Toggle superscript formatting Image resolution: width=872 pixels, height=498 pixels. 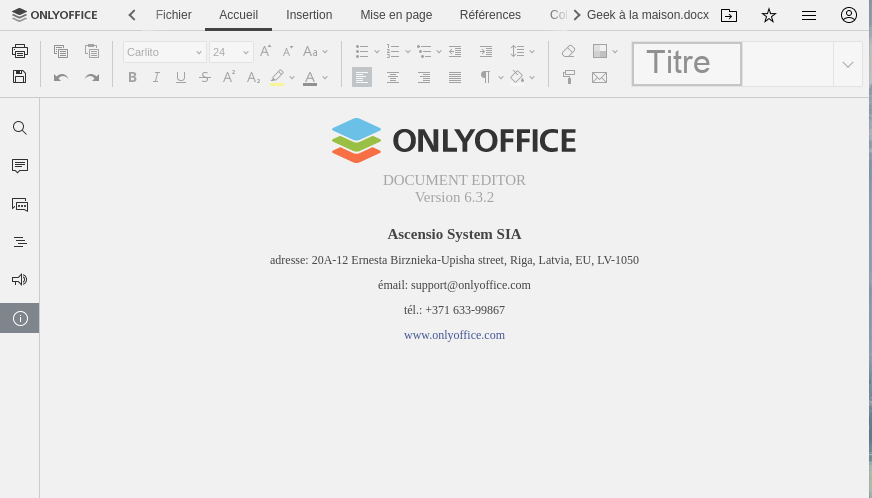click(x=229, y=77)
